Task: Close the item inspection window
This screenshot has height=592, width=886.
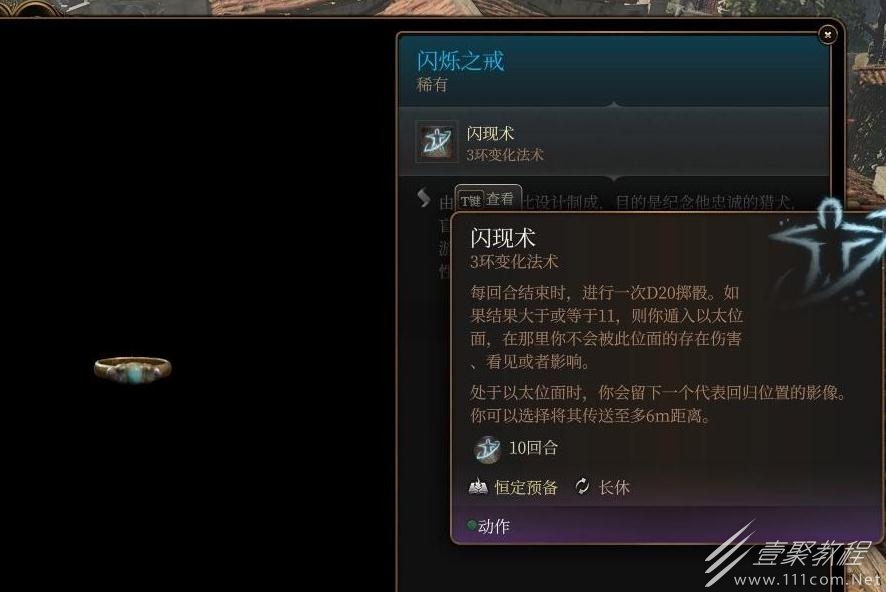Action: click(x=828, y=35)
